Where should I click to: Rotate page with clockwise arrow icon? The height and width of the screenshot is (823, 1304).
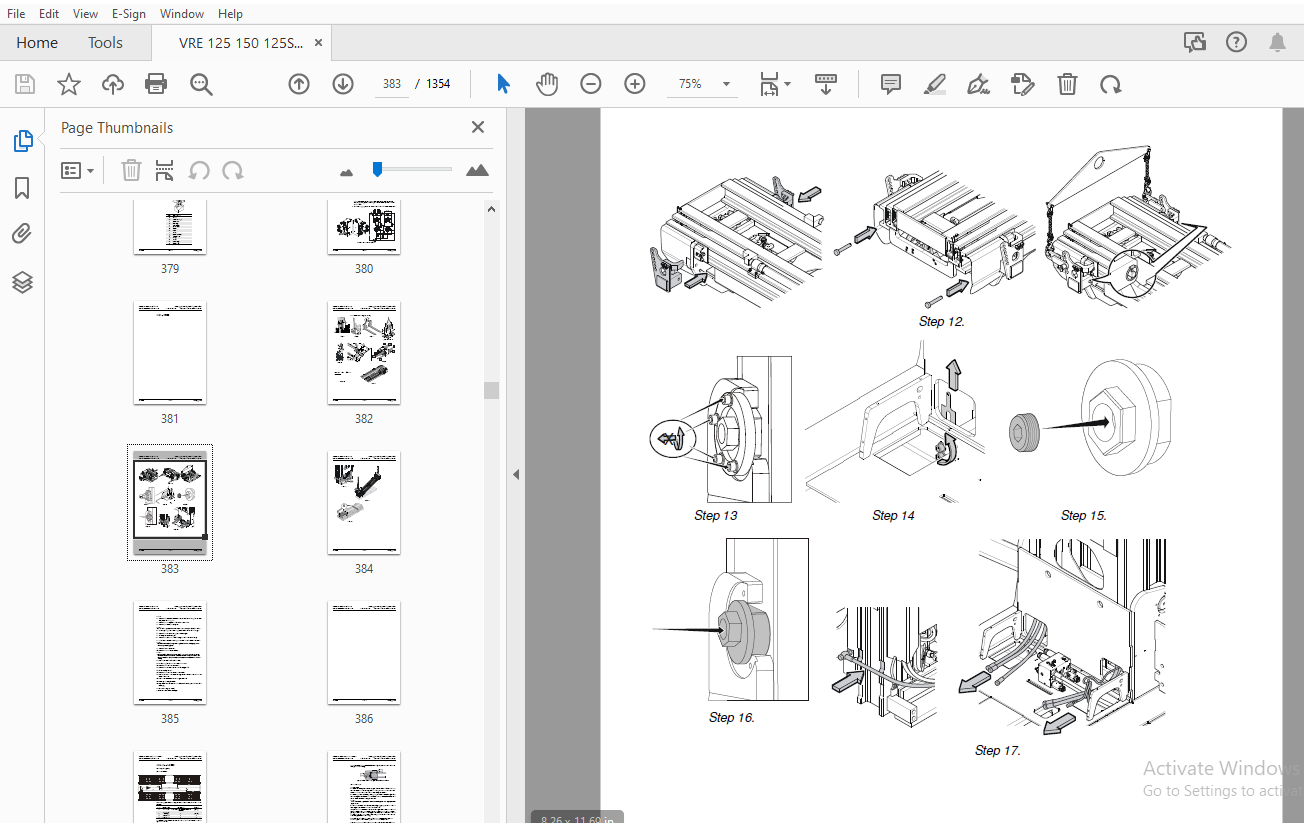[x=1110, y=84]
